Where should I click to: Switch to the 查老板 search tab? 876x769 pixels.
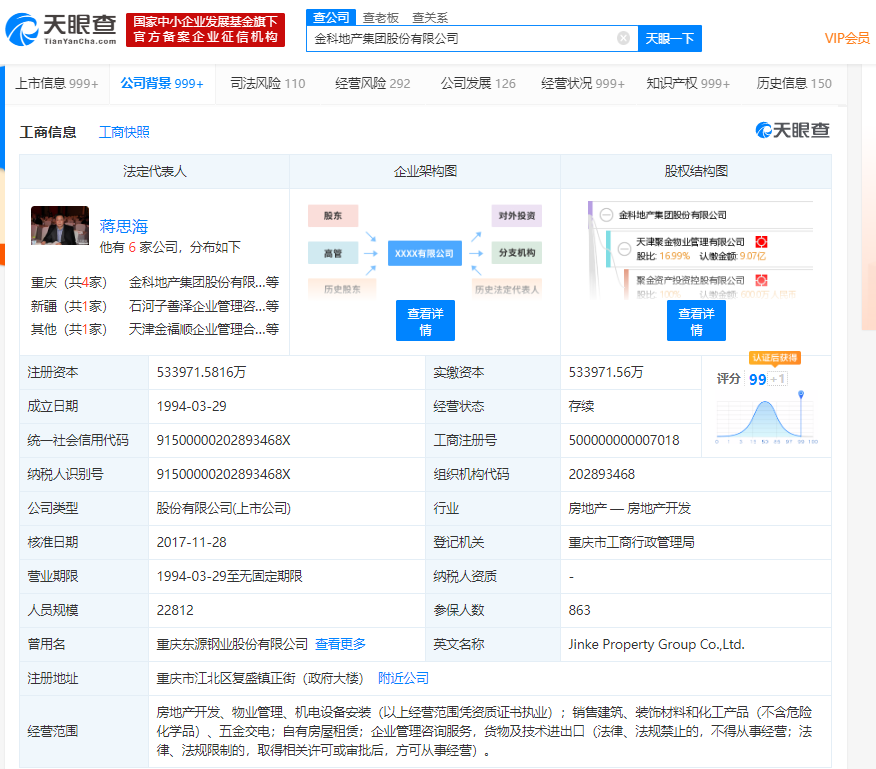(x=380, y=17)
